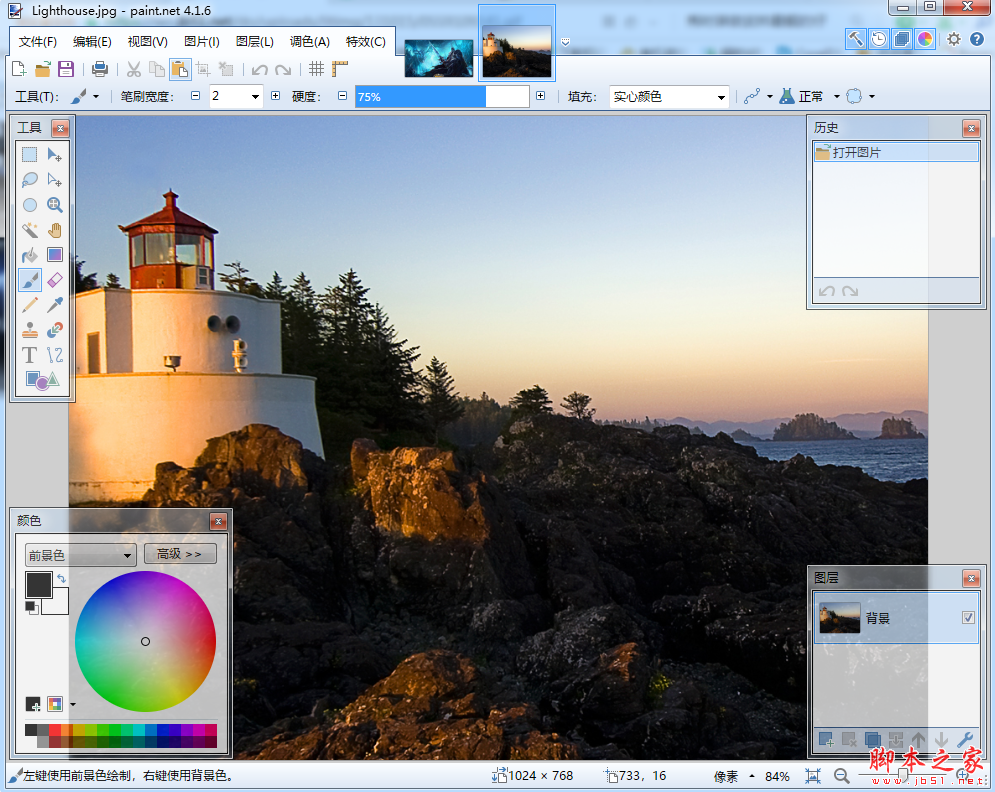
Task: Select the Rectangle Select tool
Action: 30,155
